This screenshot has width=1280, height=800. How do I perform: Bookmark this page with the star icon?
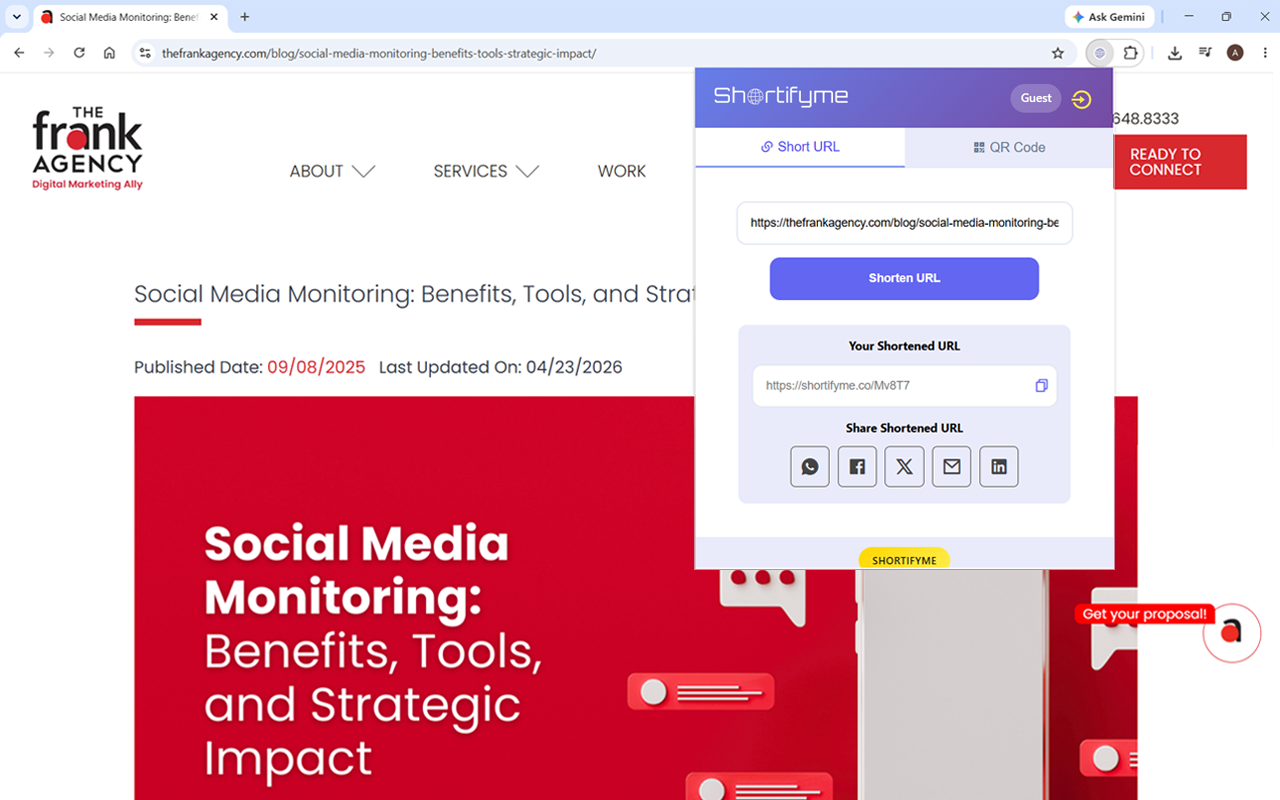coord(1057,53)
